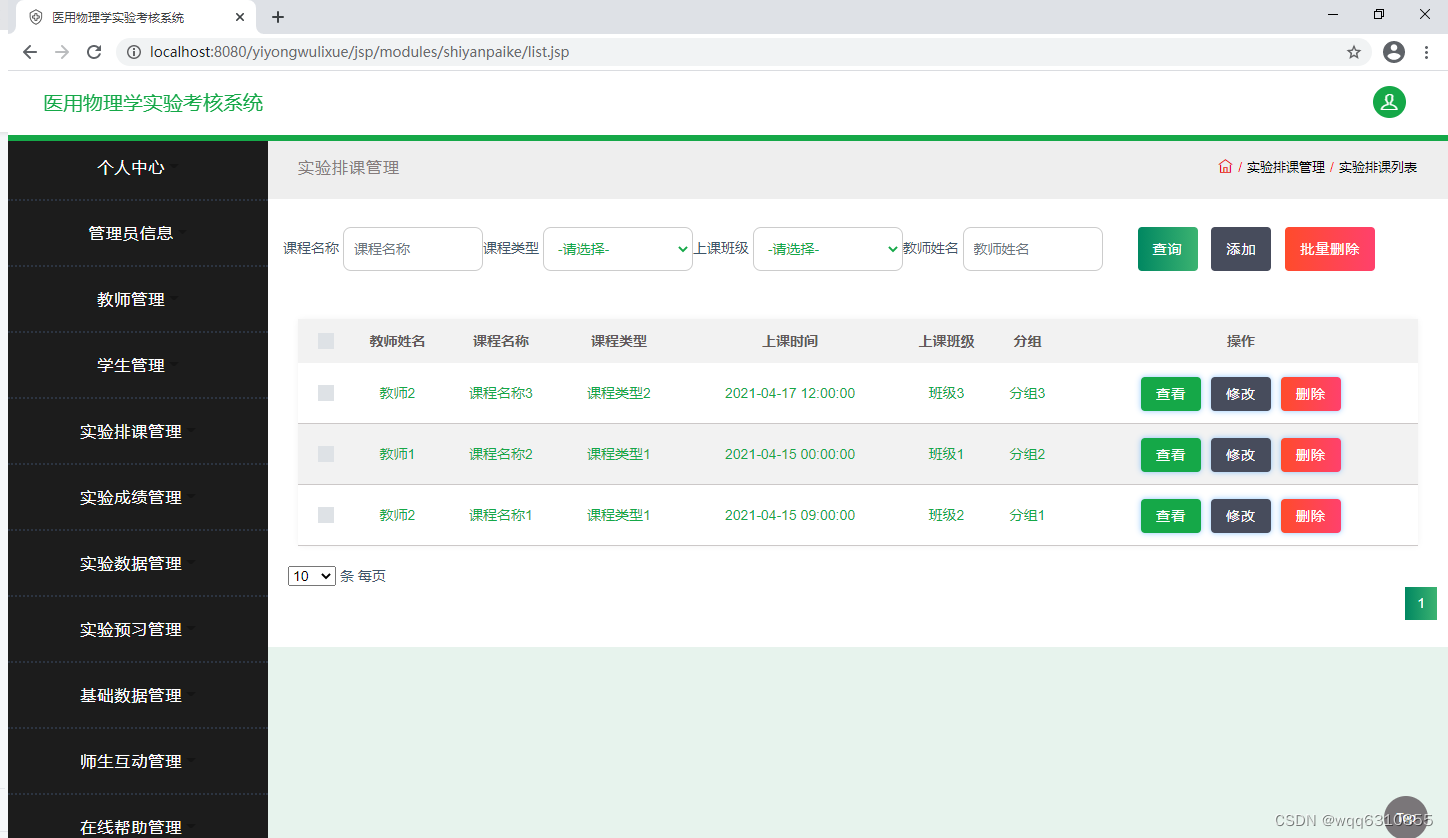Click the 教师姓名 column header
Screen dimensions: 1448x838
pyautogui.click(x=397, y=341)
